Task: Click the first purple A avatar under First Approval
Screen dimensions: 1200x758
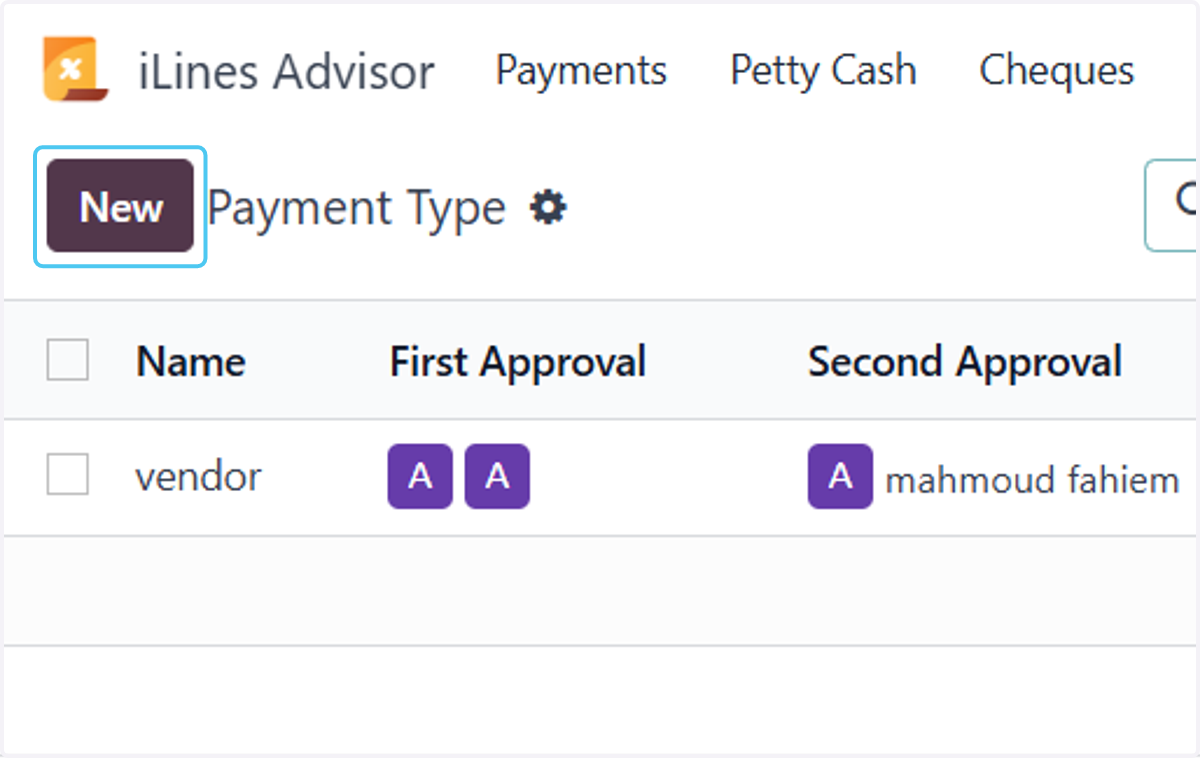Action: point(420,477)
